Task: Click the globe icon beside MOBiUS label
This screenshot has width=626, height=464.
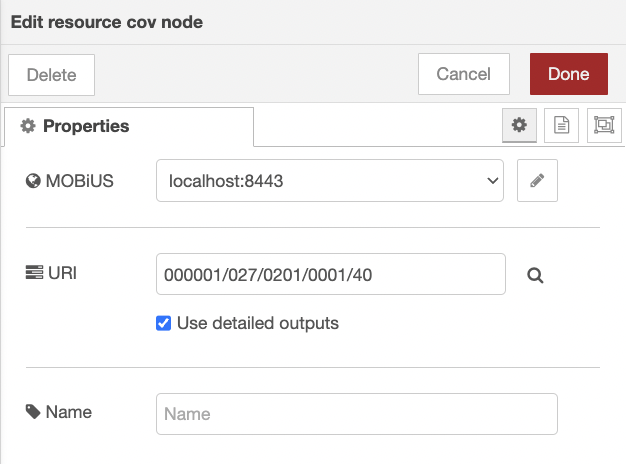Action: click(33, 181)
